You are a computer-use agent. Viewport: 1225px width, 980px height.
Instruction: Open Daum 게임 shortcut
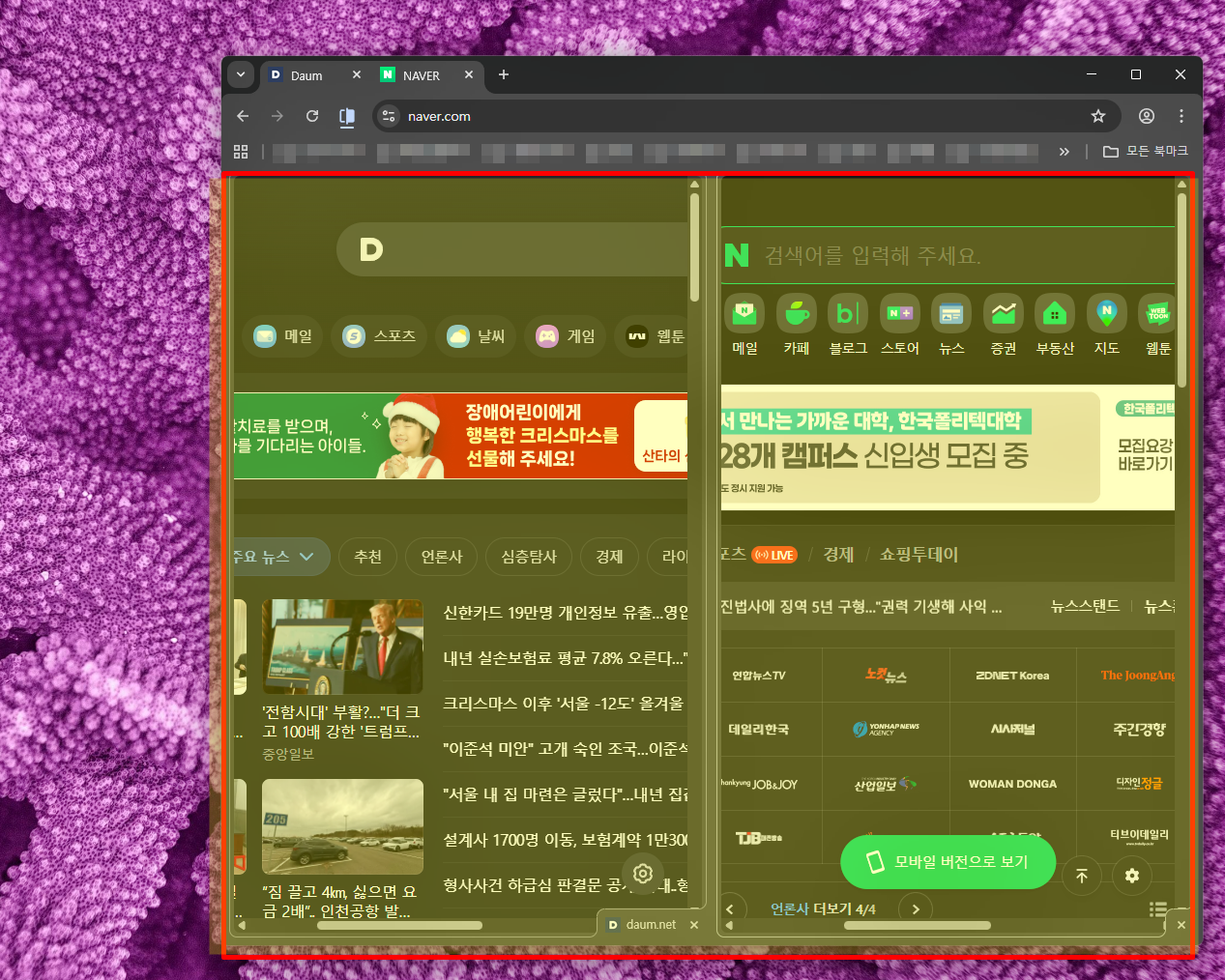(x=566, y=336)
